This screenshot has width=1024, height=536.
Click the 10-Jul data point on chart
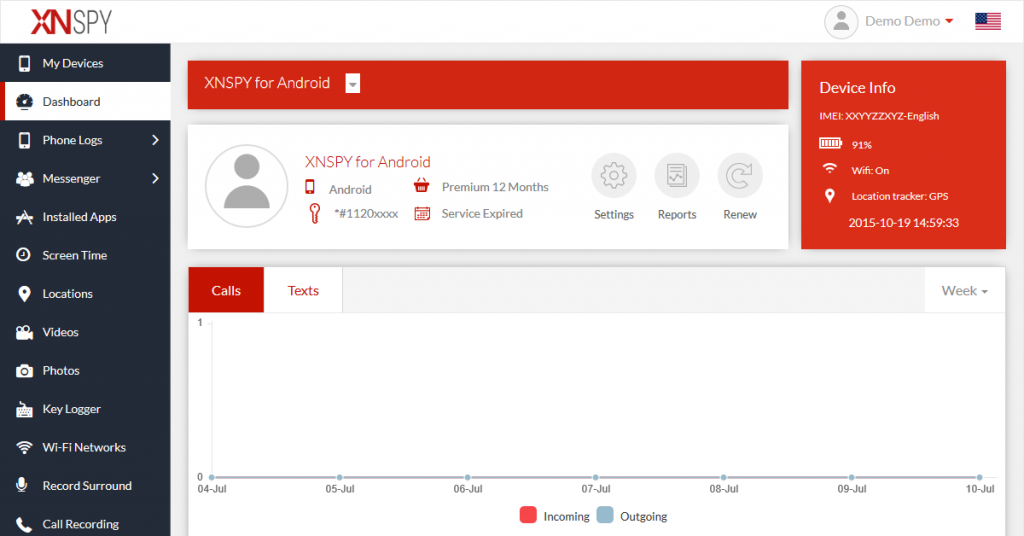point(980,477)
